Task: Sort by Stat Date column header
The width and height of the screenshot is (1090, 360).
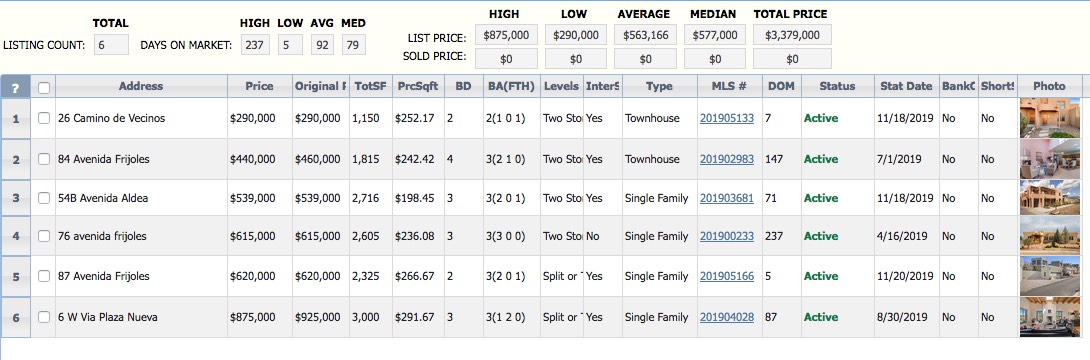Action: point(906,86)
